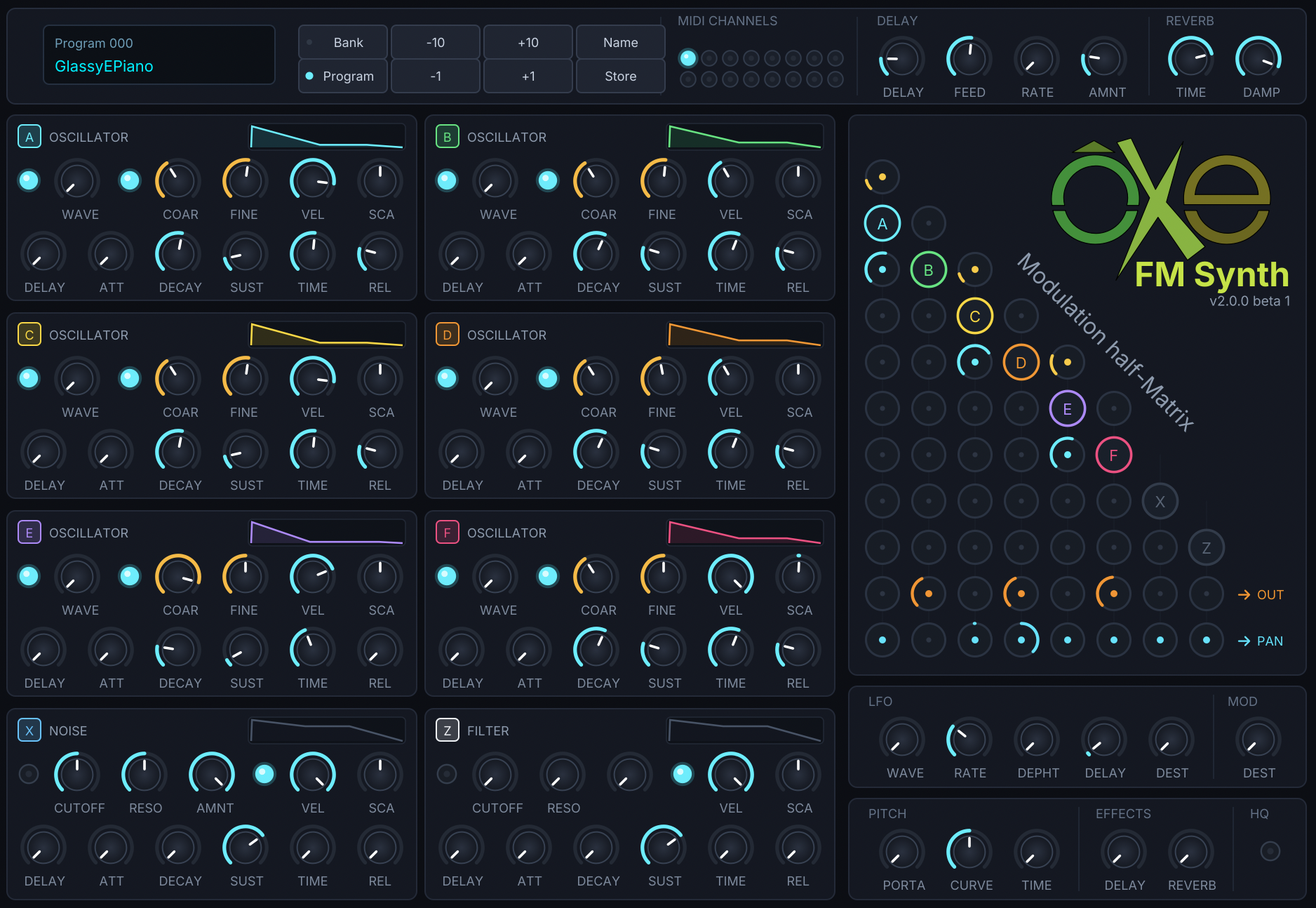
Task: Select operator D node in modulation matrix
Action: coord(1021,362)
